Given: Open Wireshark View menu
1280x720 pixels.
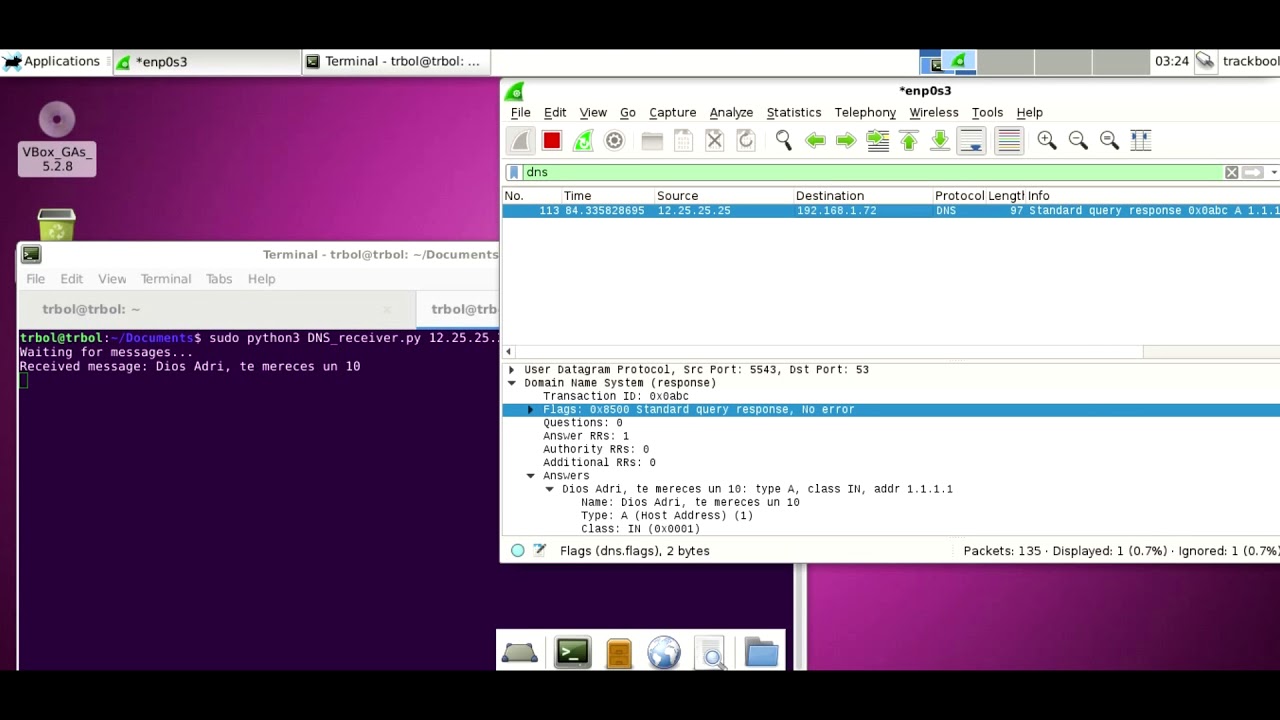Looking at the screenshot, I should coord(593,112).
